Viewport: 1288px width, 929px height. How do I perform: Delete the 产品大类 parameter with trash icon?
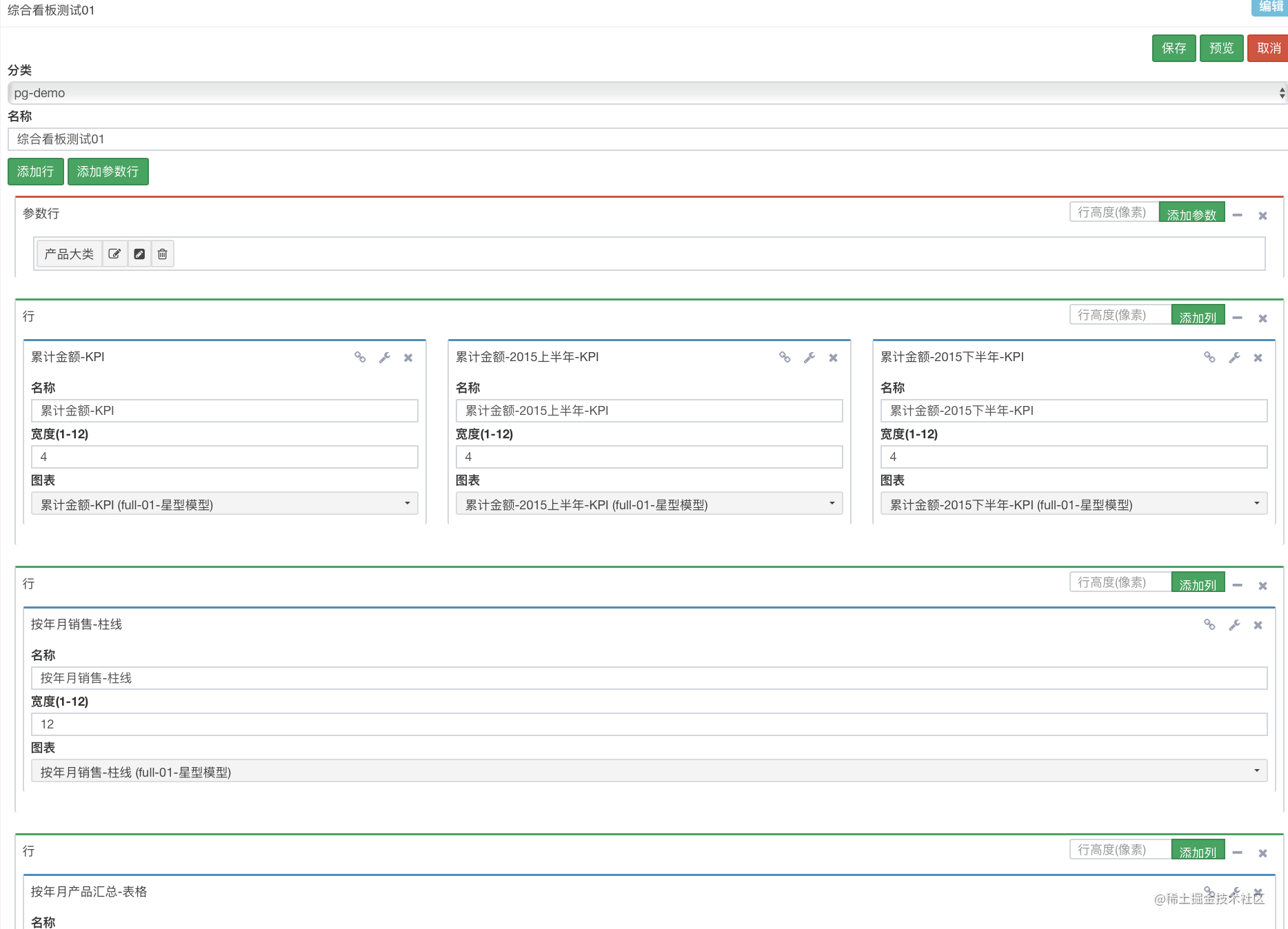click(x=163, y=254)
